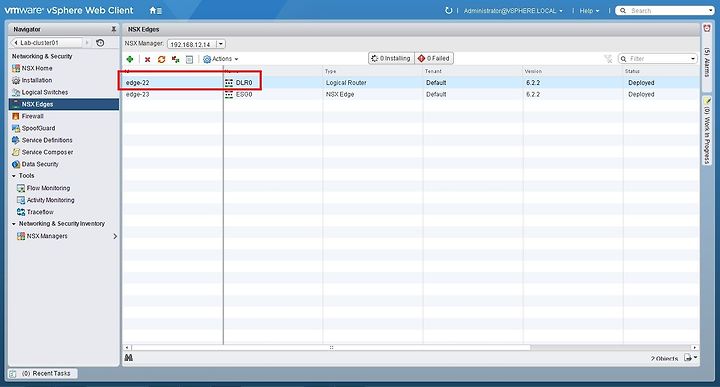This screenshot has height=387, width=720.
Task: Go to the home icon in header
Action: (x=153, y=10)
